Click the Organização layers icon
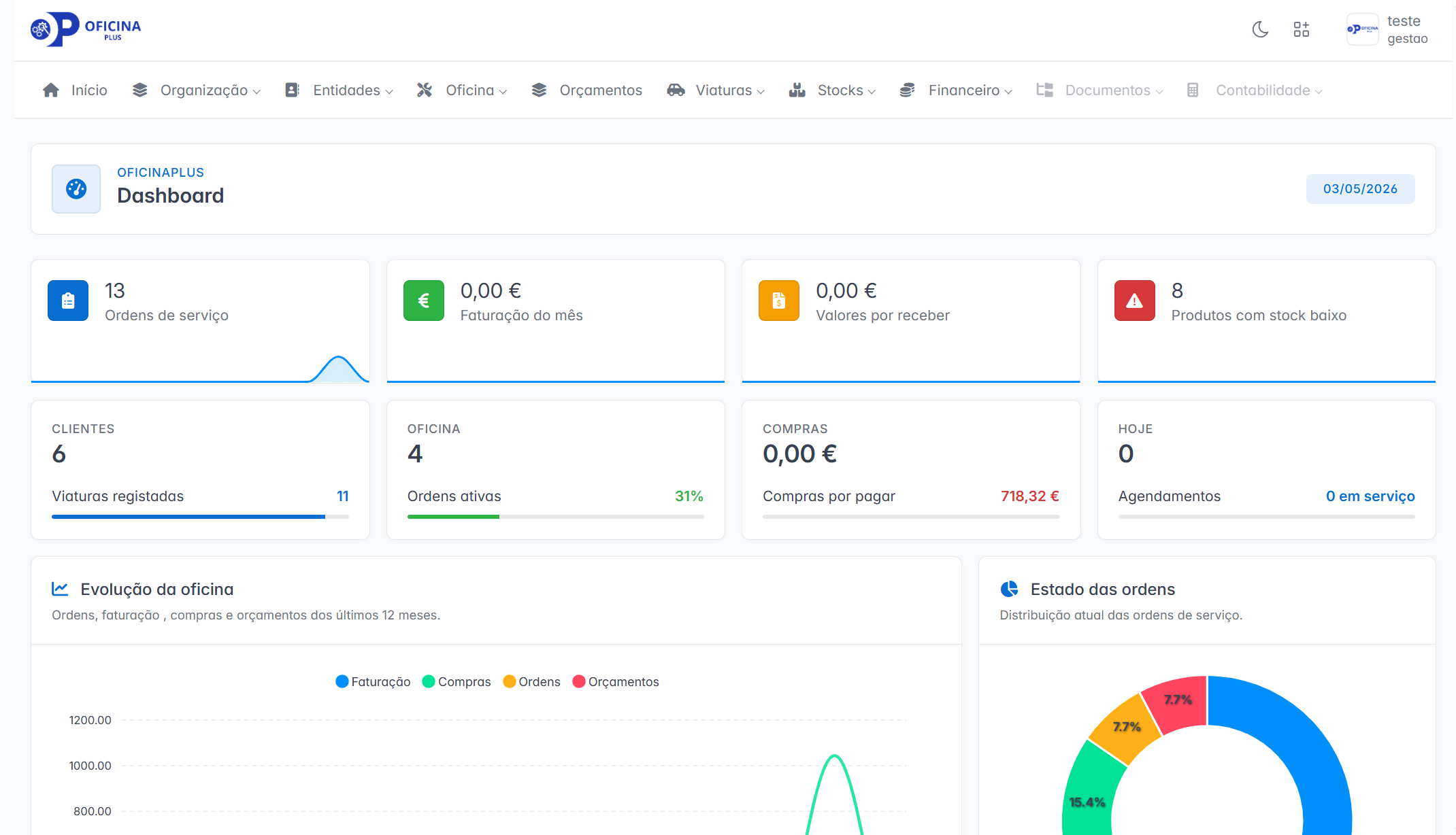This screenshot has height=835, width=1456. click(x=140, y=90)
